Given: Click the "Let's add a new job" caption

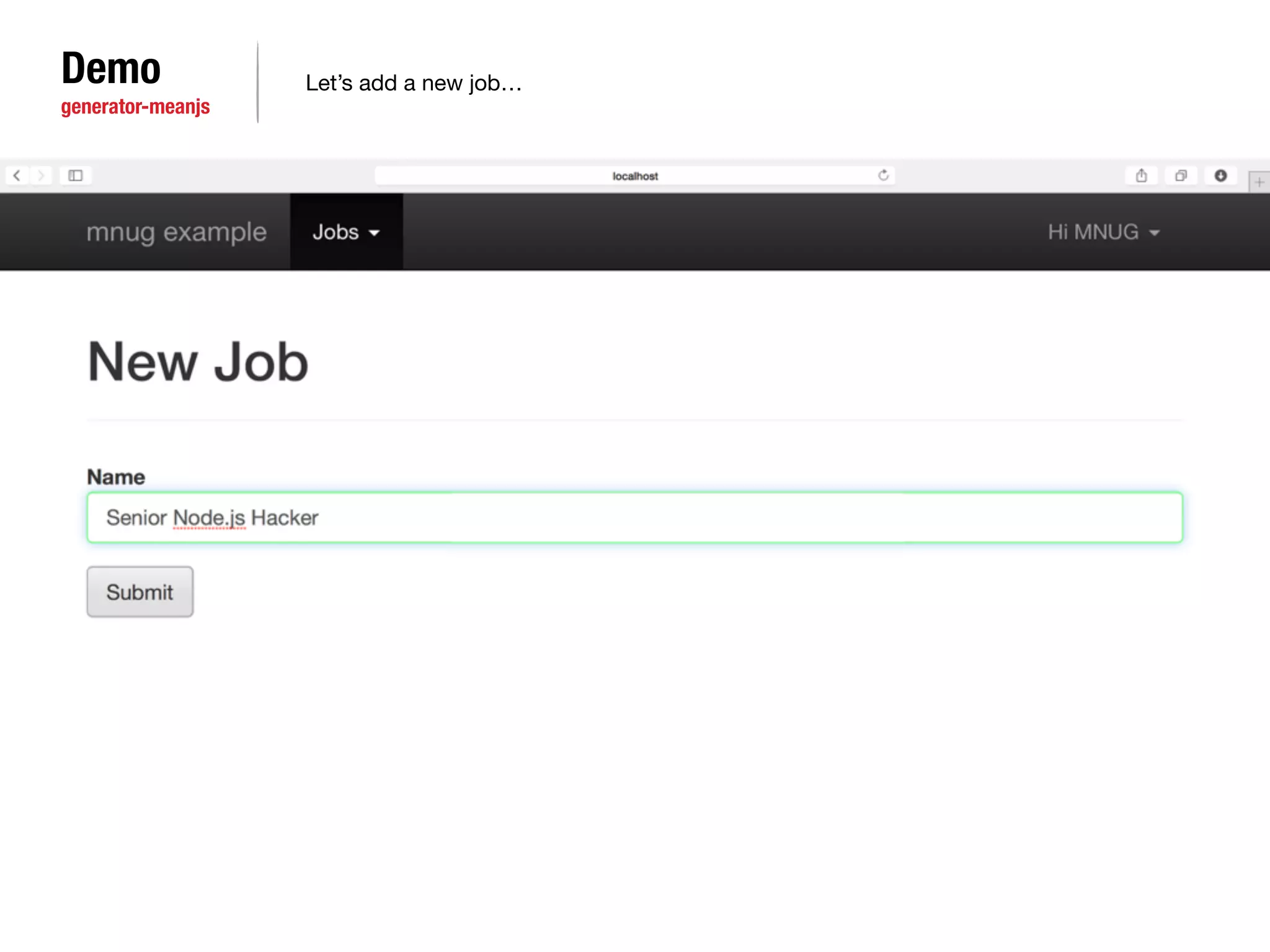Looking at the screenshot, I should pyautogui.click(x=414, y=83).
